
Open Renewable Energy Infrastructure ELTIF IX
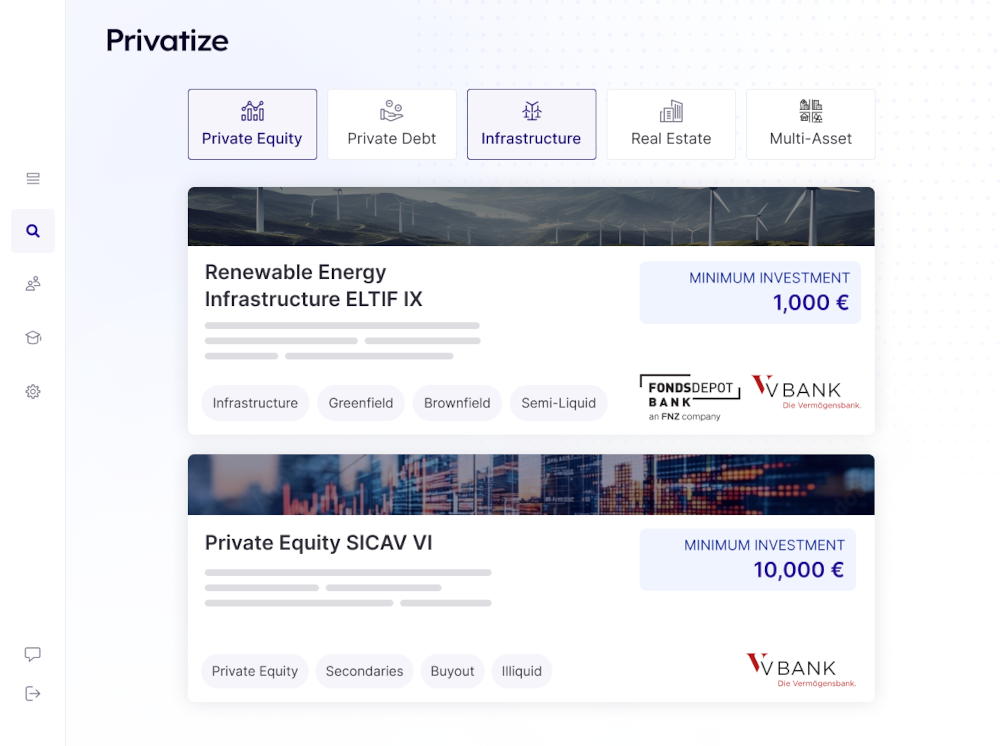pos(313,286)
